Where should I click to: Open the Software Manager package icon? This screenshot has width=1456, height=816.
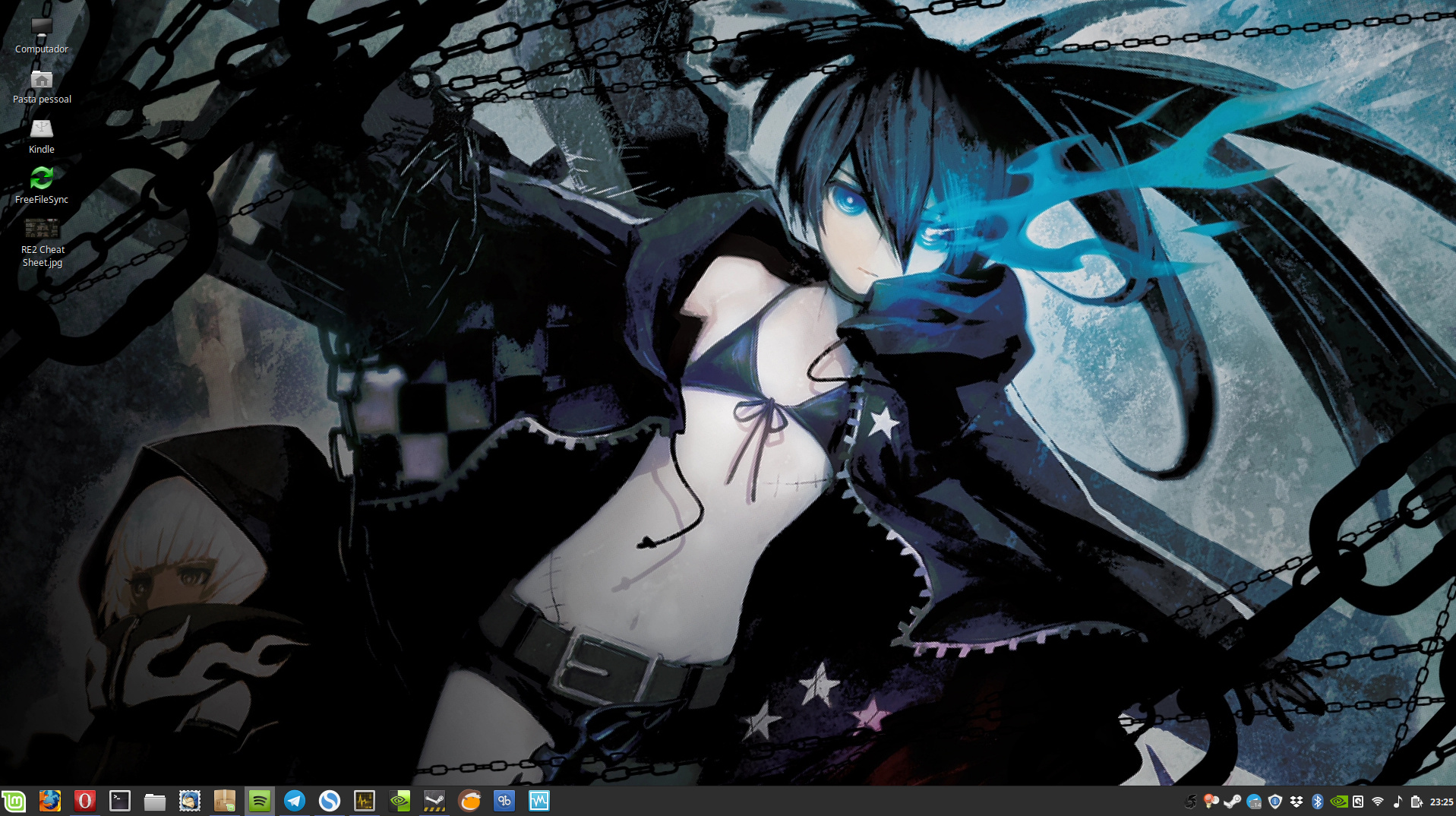(x=225, y=801)
